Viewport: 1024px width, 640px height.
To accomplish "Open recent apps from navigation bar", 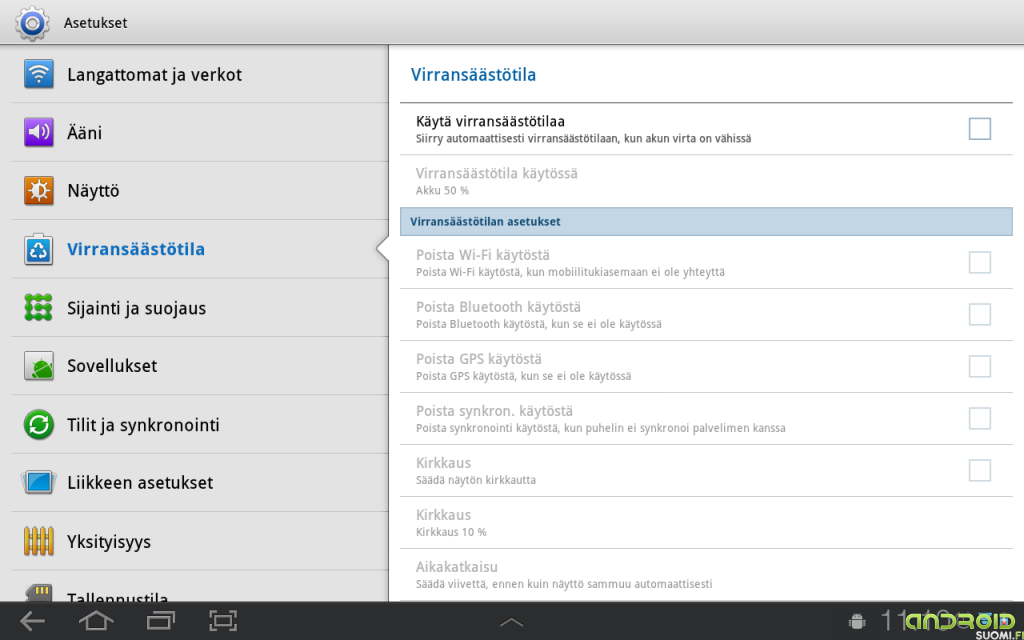I will 161,620.
